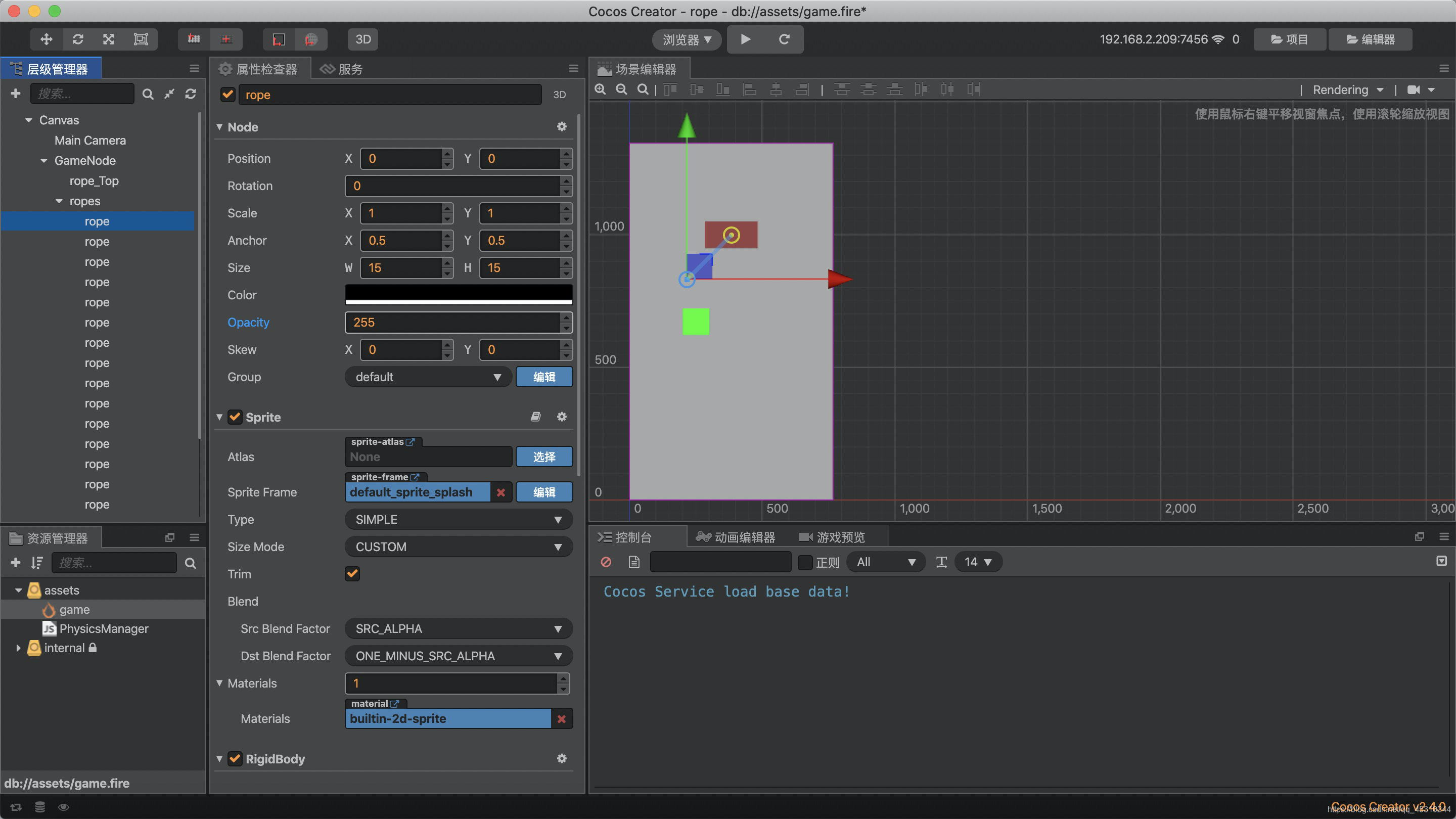
Task: Click the 编辑 button beside Group
Action: pyautogui.click(x=544, y=377)
